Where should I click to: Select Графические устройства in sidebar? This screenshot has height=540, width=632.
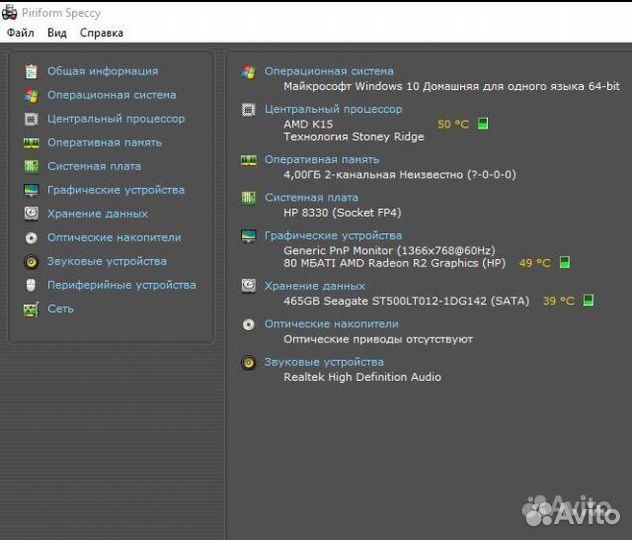pyautogui.click(x=116, y=190)
